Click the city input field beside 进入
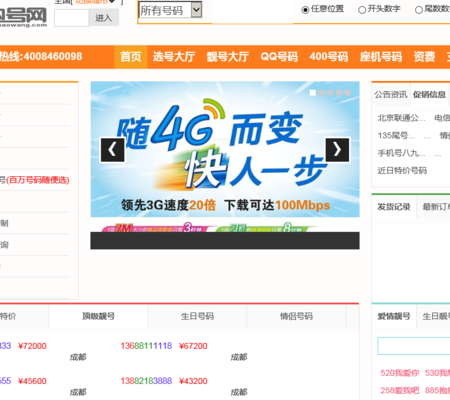The image size is (450, 400). pyautogui.click(x=72, y=18)
